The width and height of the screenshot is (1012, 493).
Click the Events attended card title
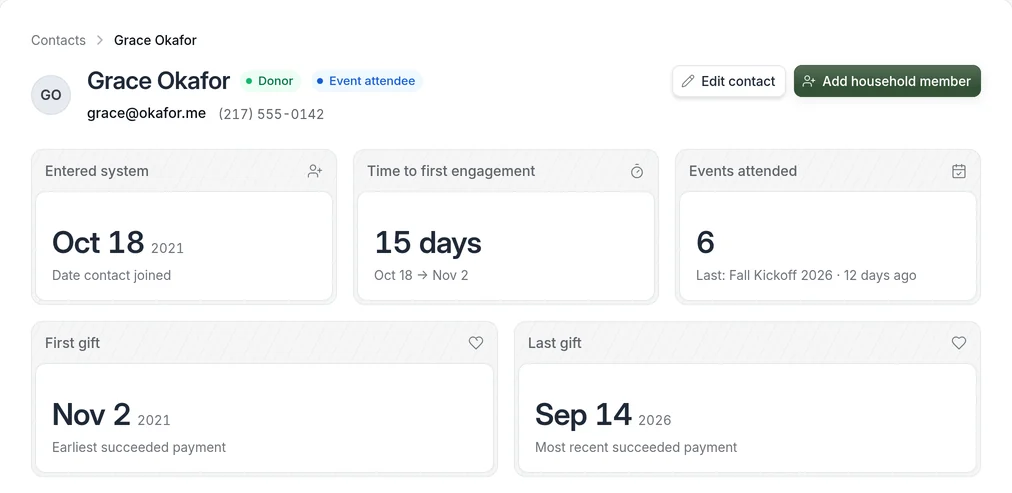(743, 171)
